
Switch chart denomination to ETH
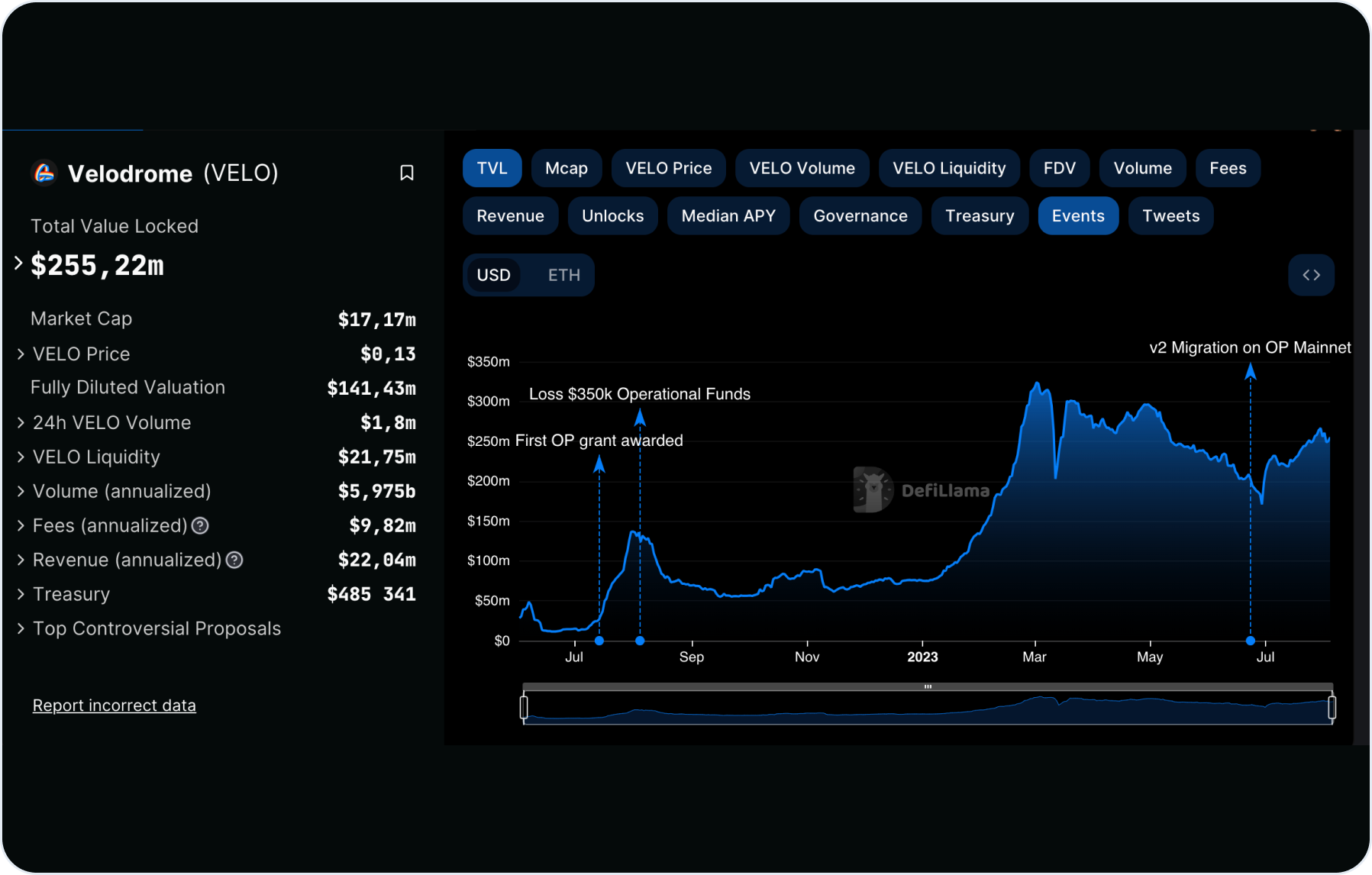click(564, 275)
